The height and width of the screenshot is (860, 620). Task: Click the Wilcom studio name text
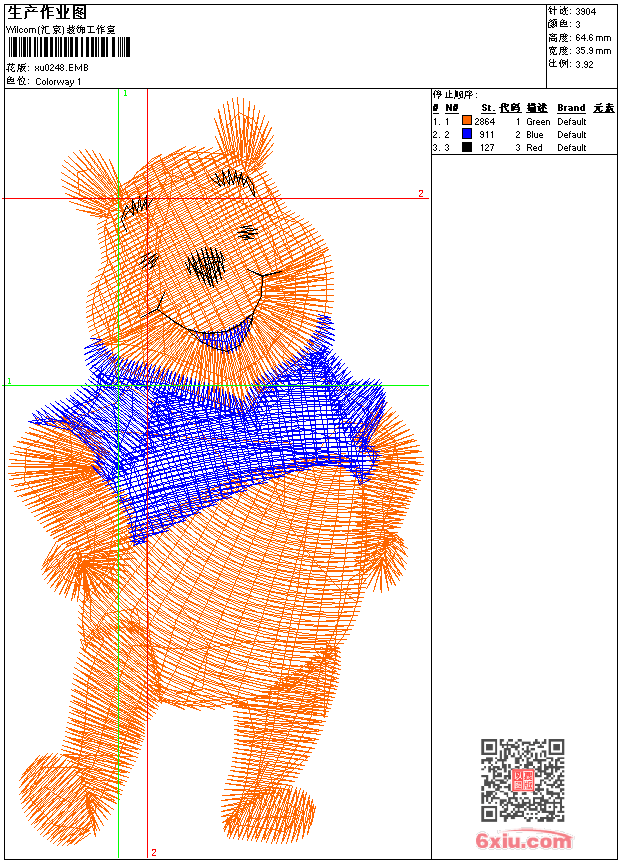[x=60, y=30]
